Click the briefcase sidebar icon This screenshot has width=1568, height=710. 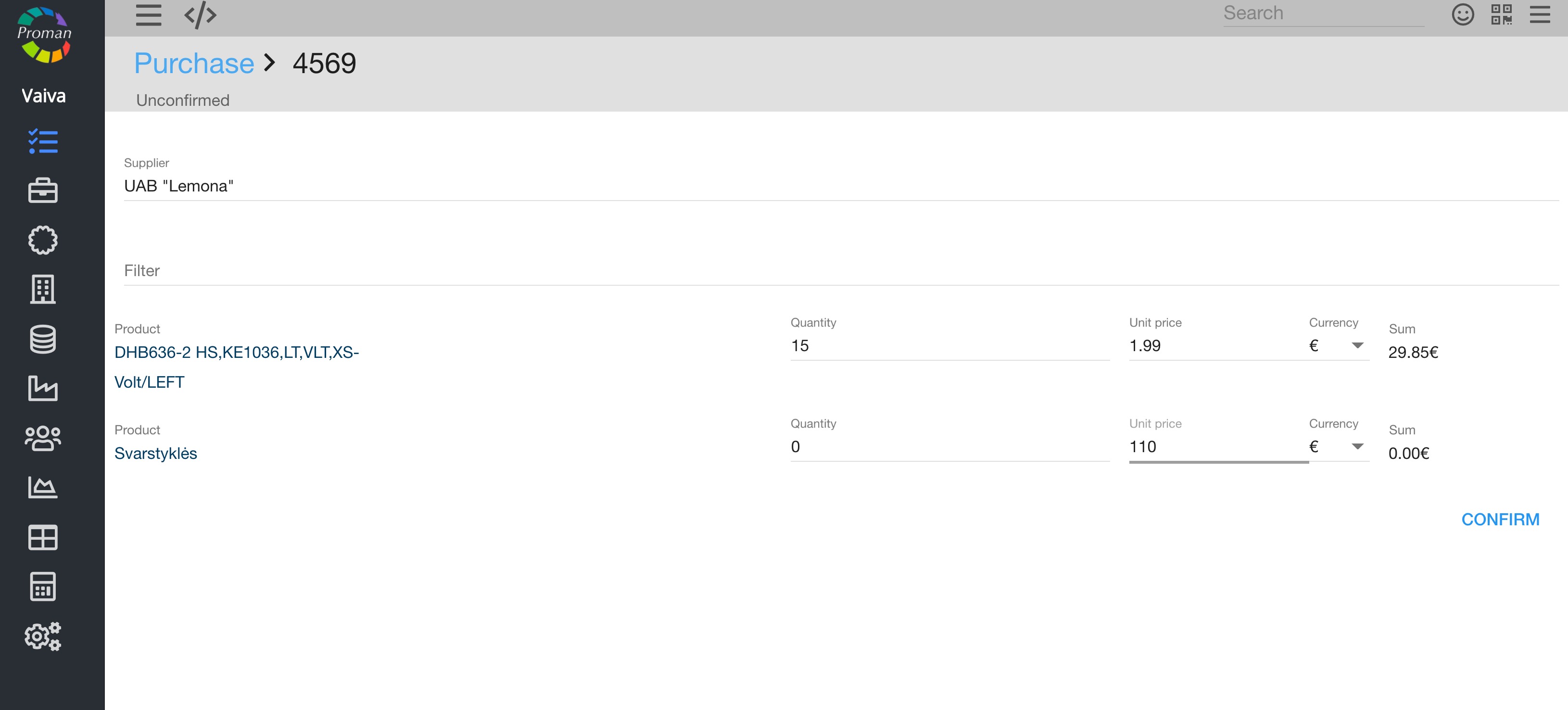43,190
